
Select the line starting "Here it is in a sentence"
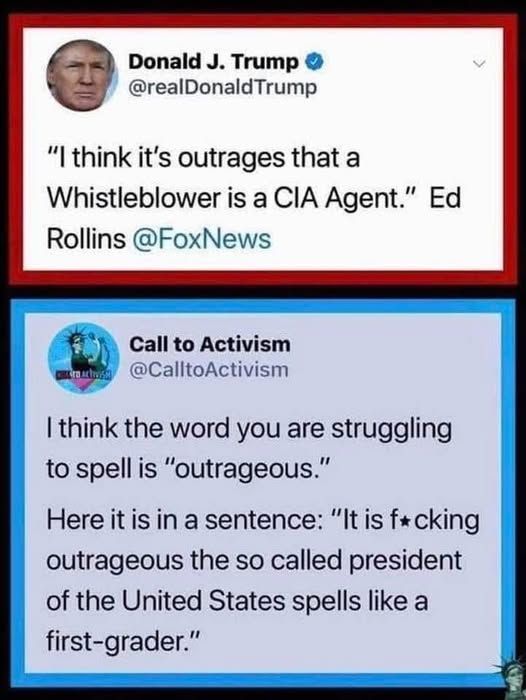pos(263,520)
